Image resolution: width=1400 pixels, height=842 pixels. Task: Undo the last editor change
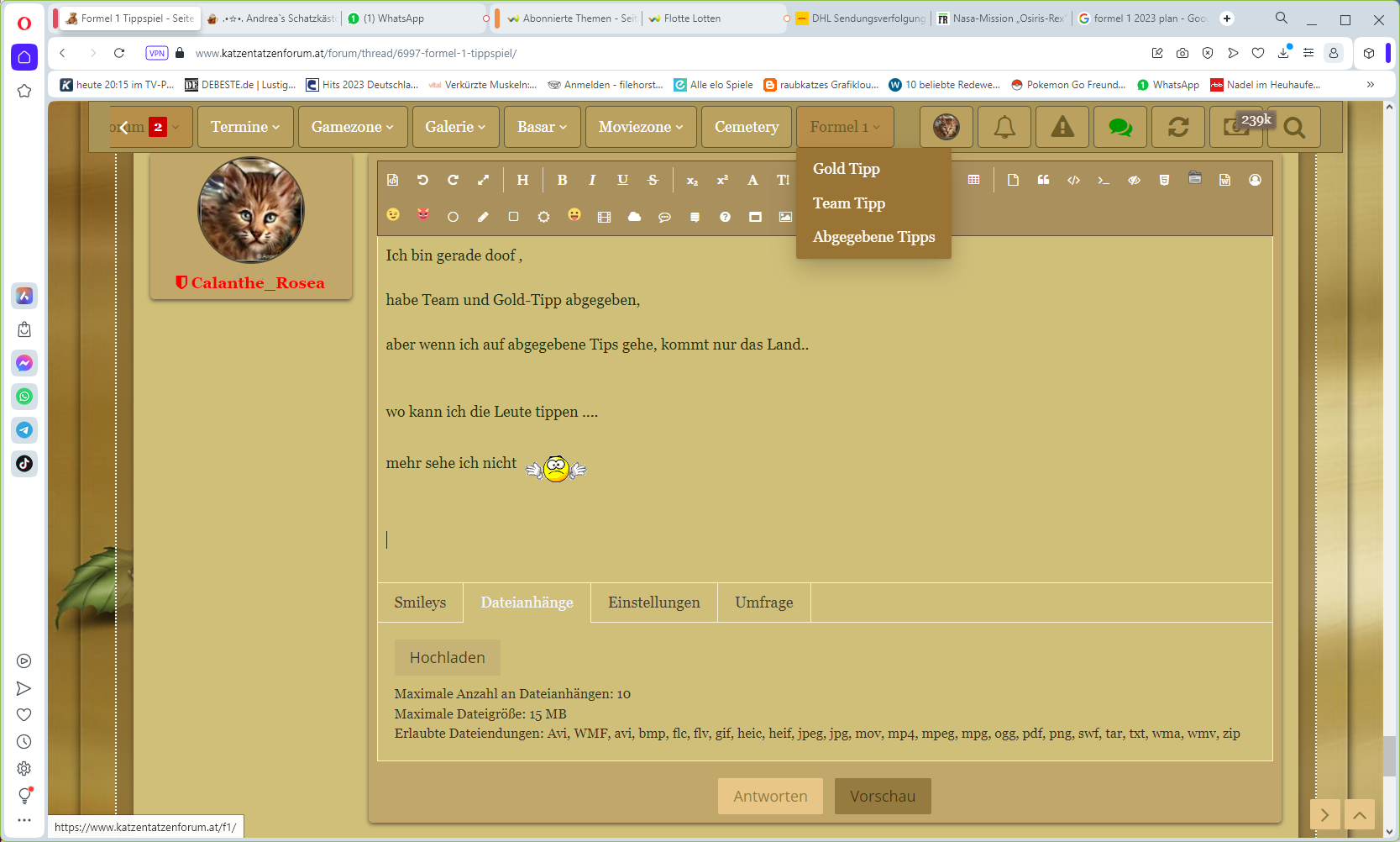point(422,180)
